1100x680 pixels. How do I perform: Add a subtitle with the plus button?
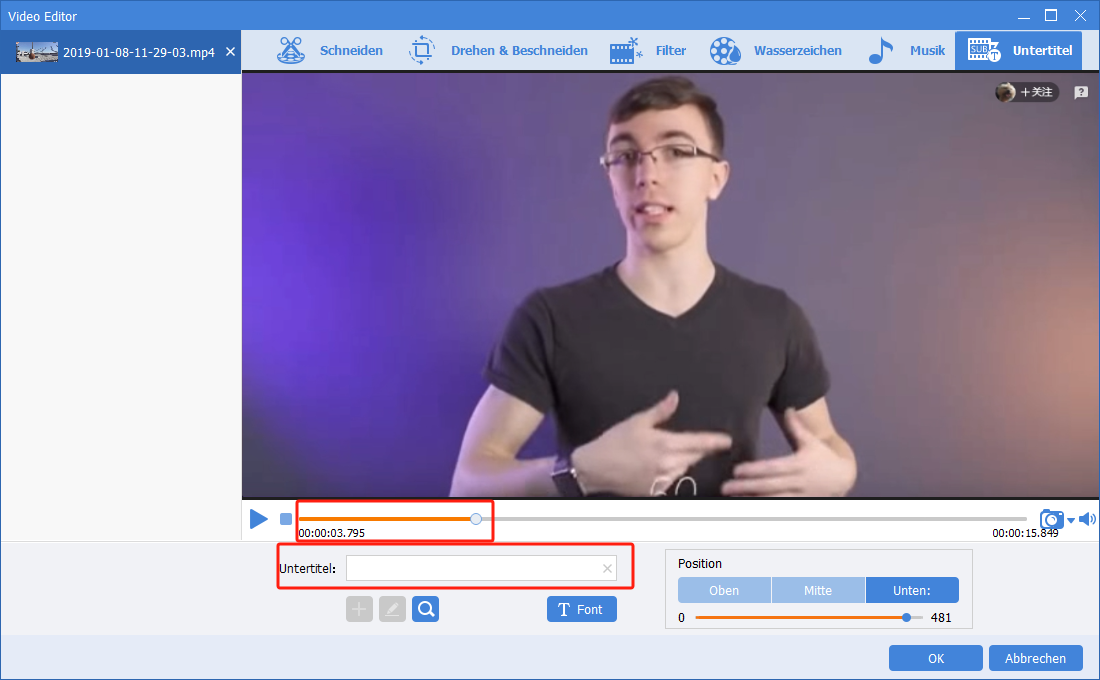[x=359, y=609]
